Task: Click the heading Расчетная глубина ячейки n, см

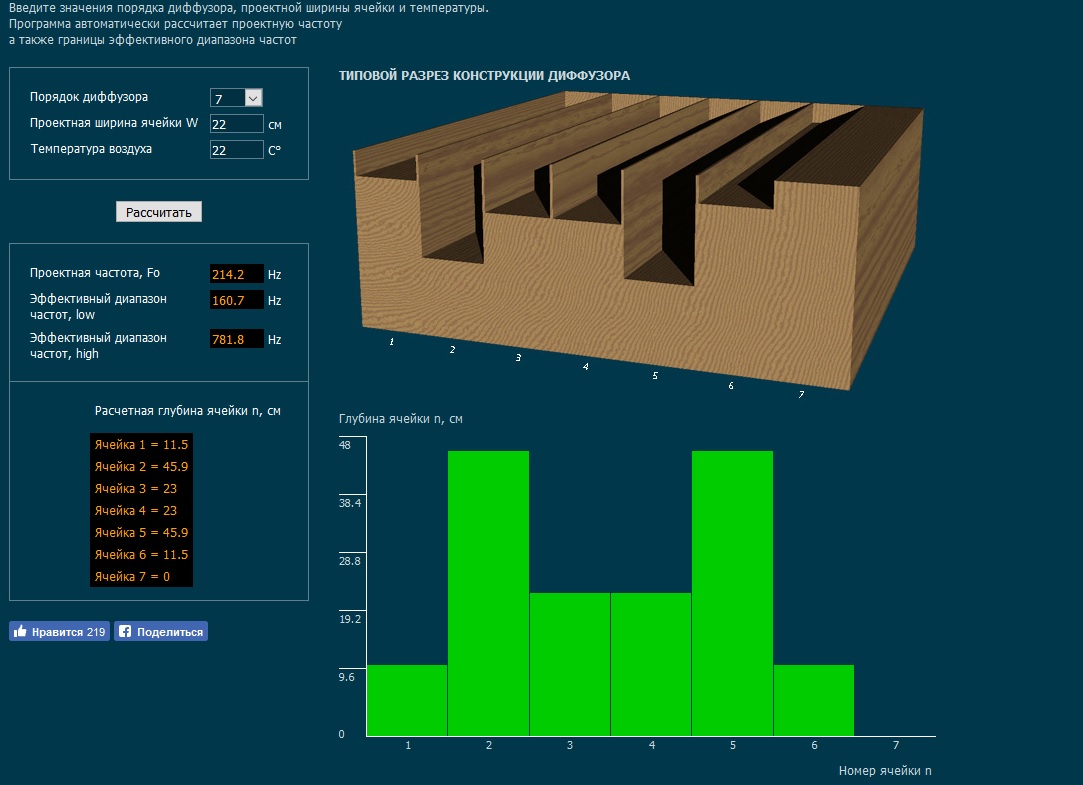Action: click(x=188, y=411)
